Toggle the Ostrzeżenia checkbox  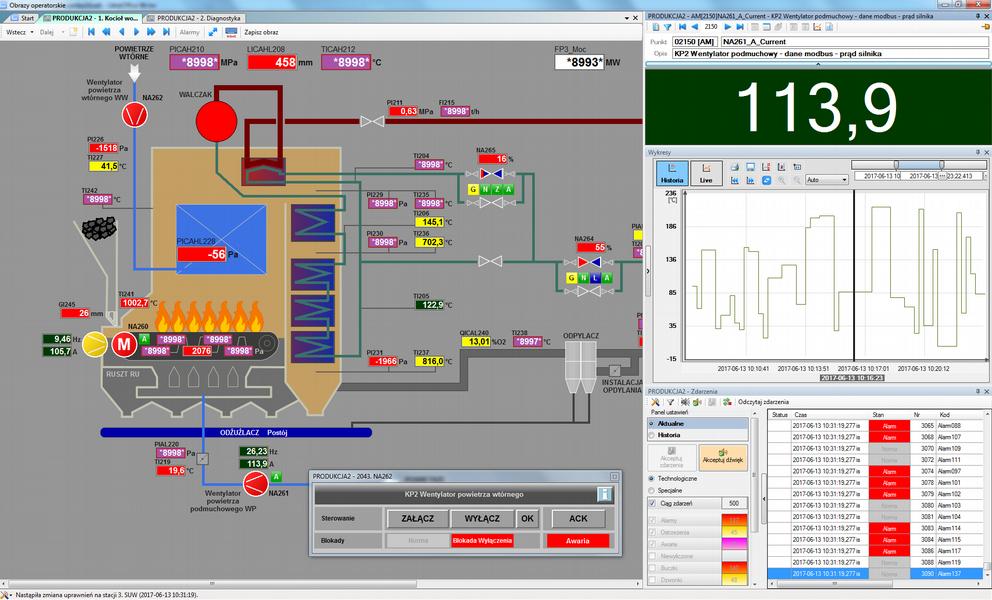click(653, 533)
